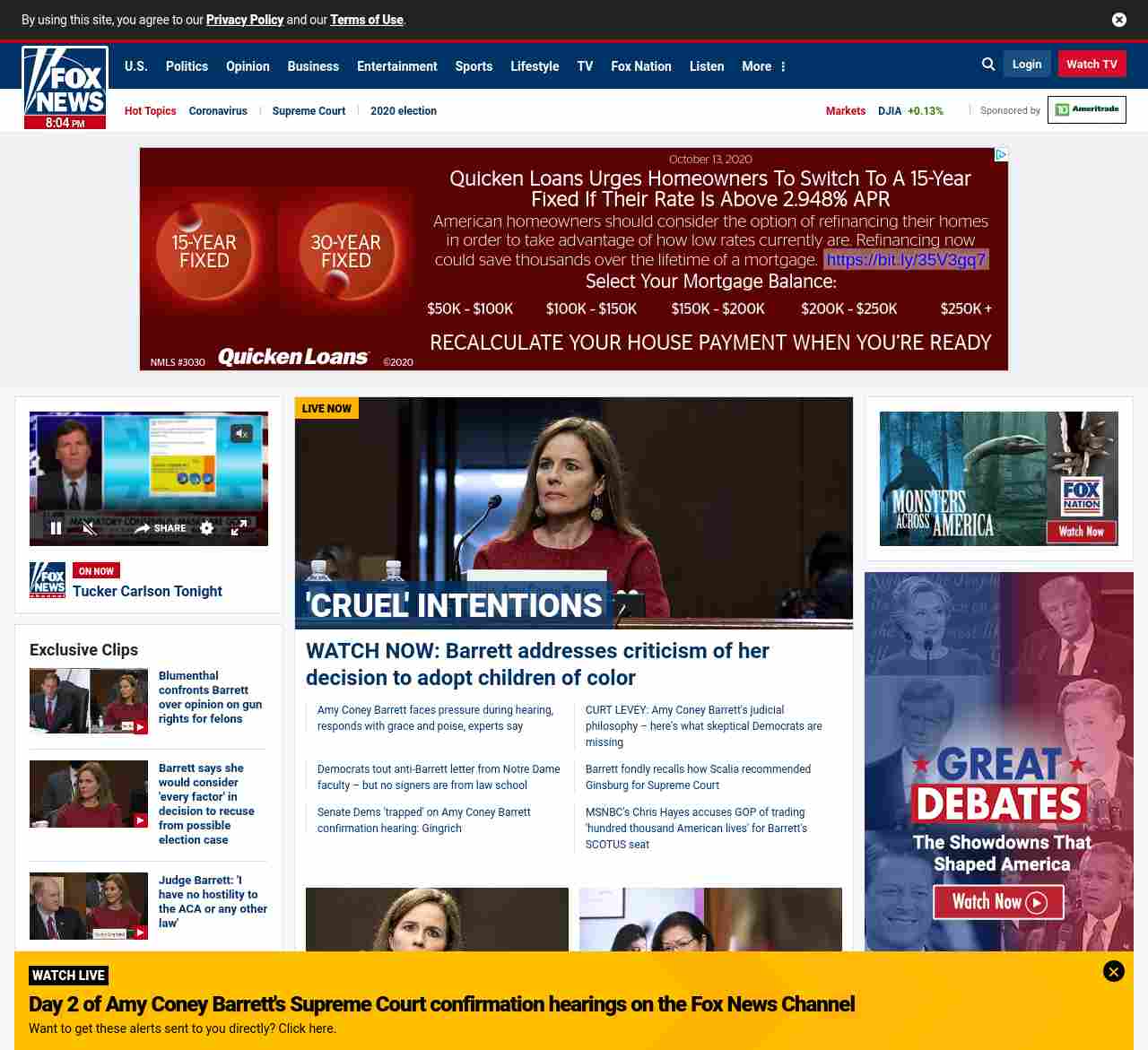Open video player settings gear
The image size is (1148, 1050).
pos(207,528)
